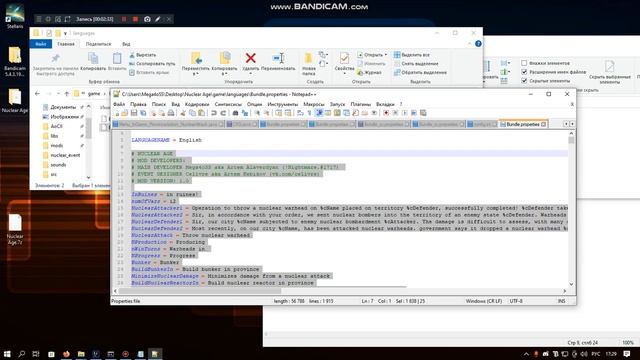640x360 pixels.
Task: Switch to the Поделиться tab in Explorer
Action: [98, 44]
